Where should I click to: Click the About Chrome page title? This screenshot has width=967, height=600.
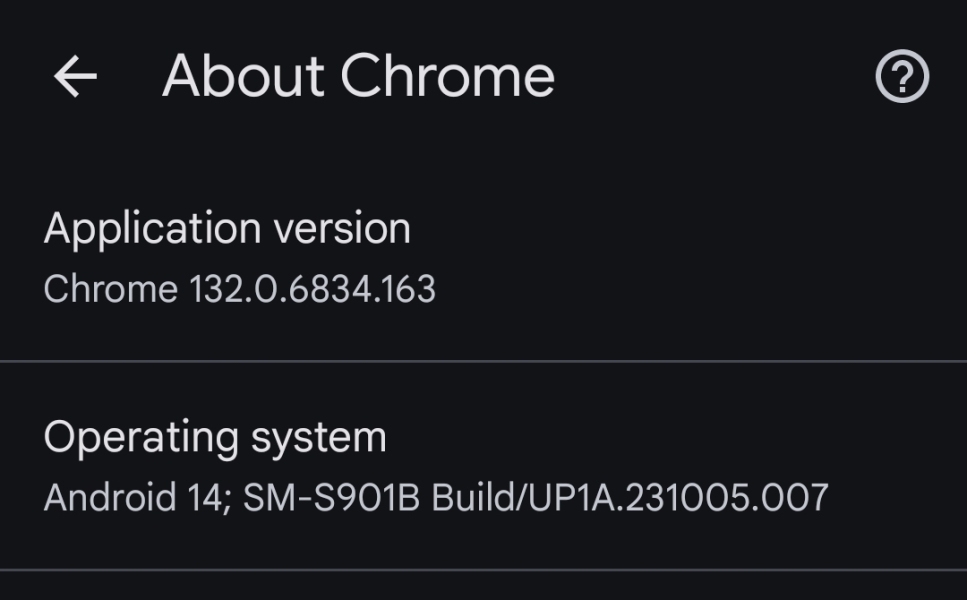point(358,77)
